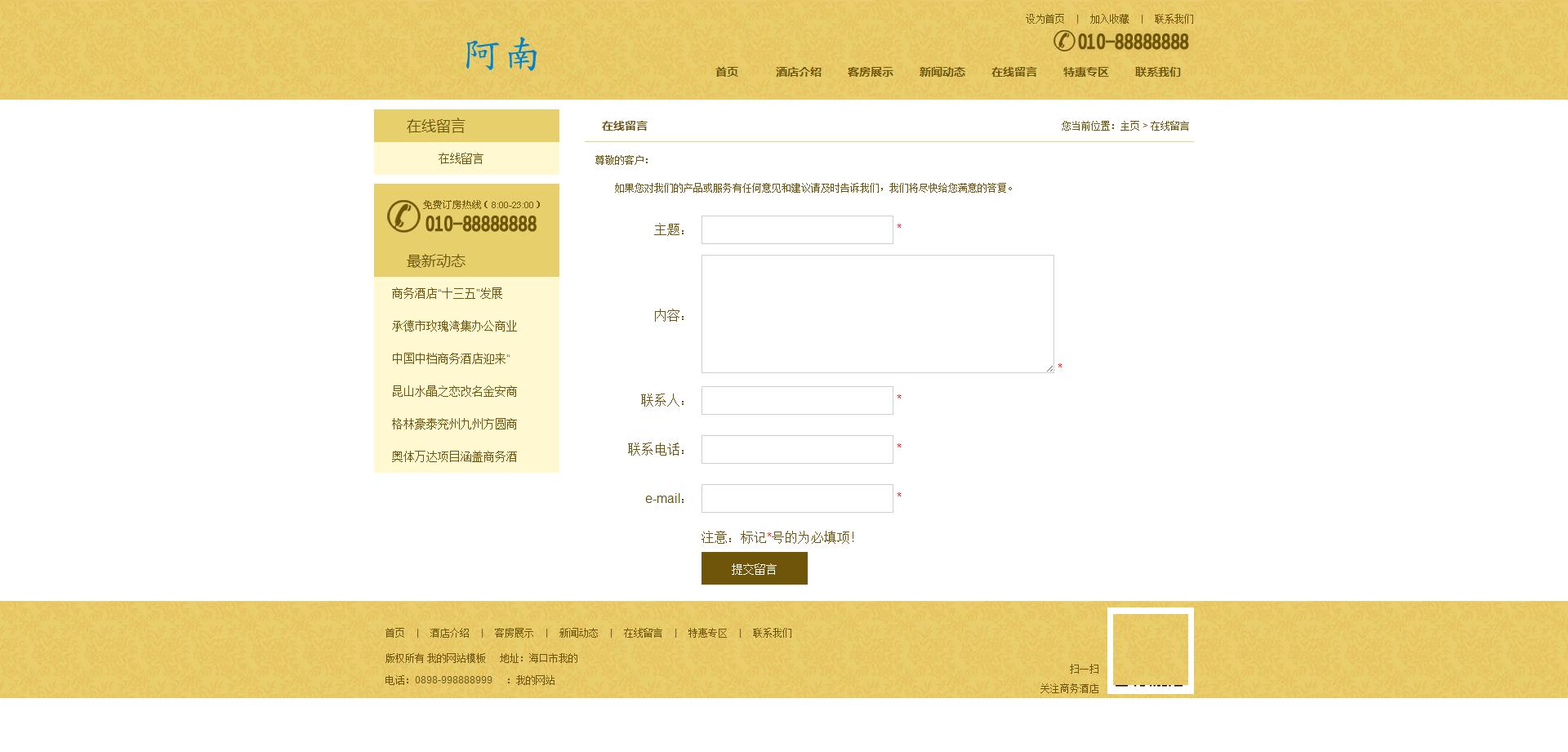Focus the 主题 input field
Viewport: 1568px width, 752px height.
tap(796, 229)
